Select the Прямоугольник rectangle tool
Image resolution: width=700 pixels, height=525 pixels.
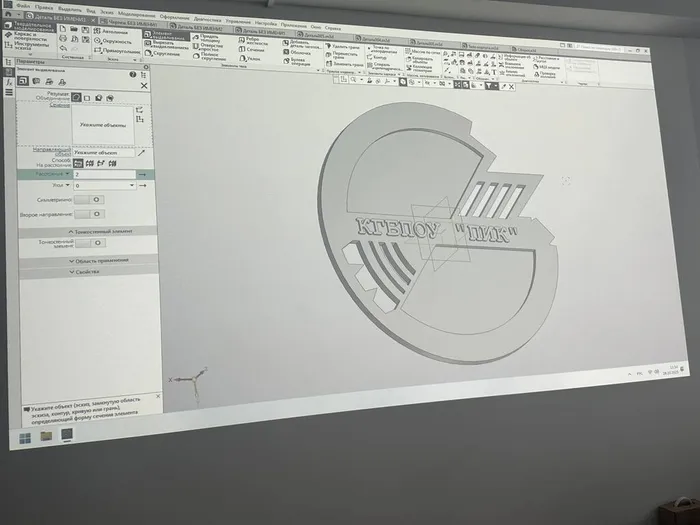(x=117, y=51)
